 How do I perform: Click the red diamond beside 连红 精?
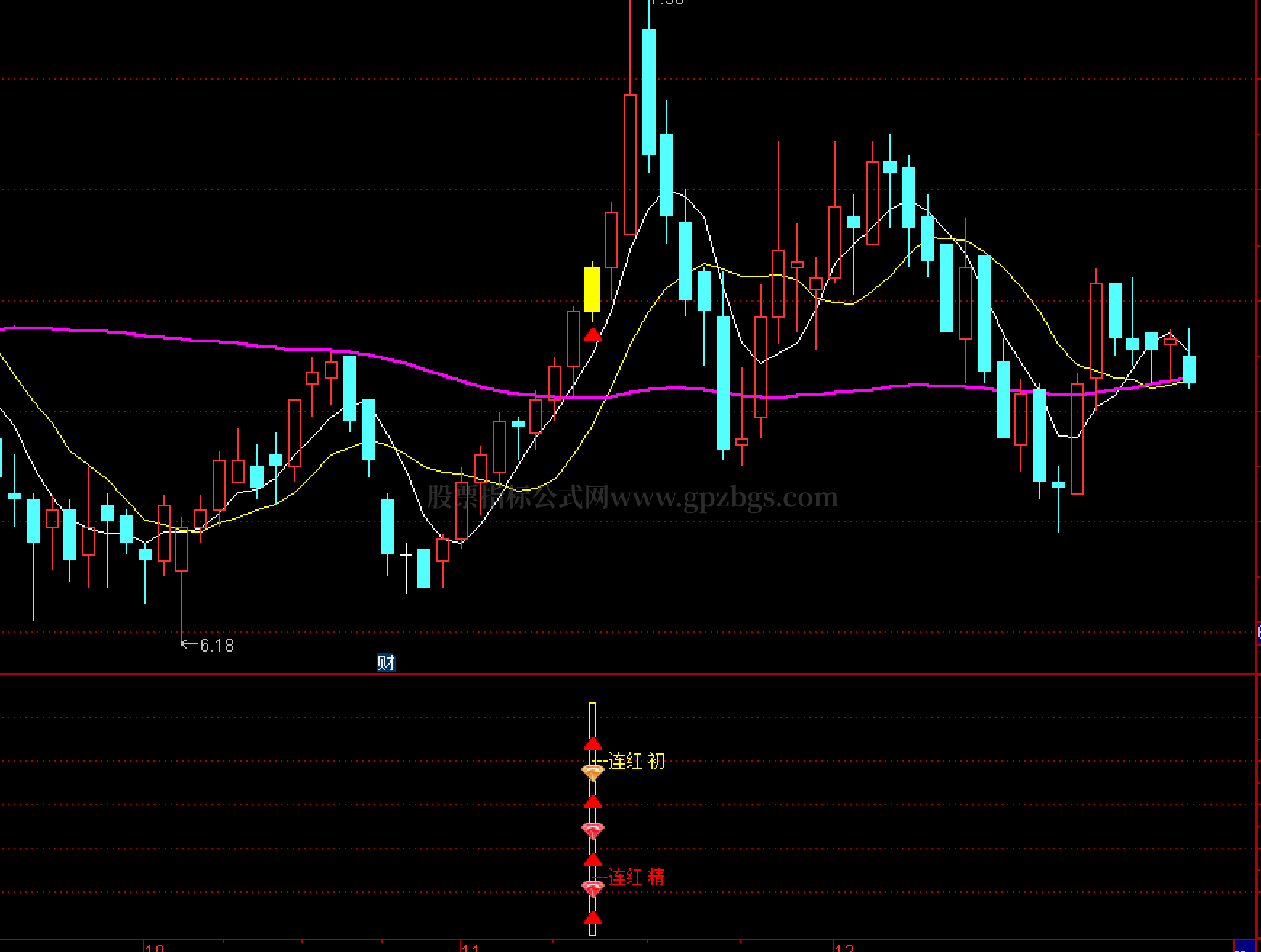click(593, 887)
